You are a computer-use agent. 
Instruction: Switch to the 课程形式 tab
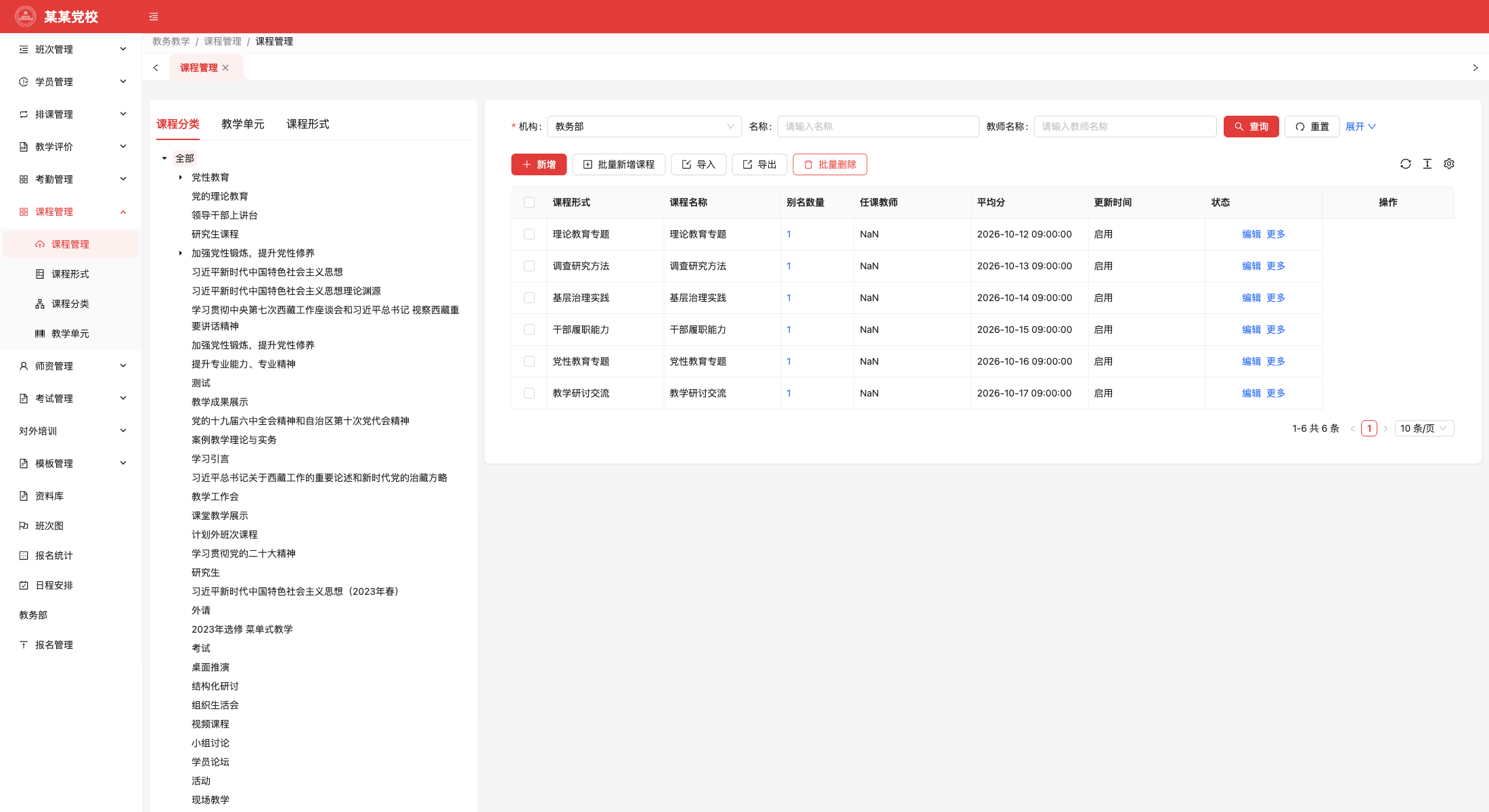click(308, 124)
